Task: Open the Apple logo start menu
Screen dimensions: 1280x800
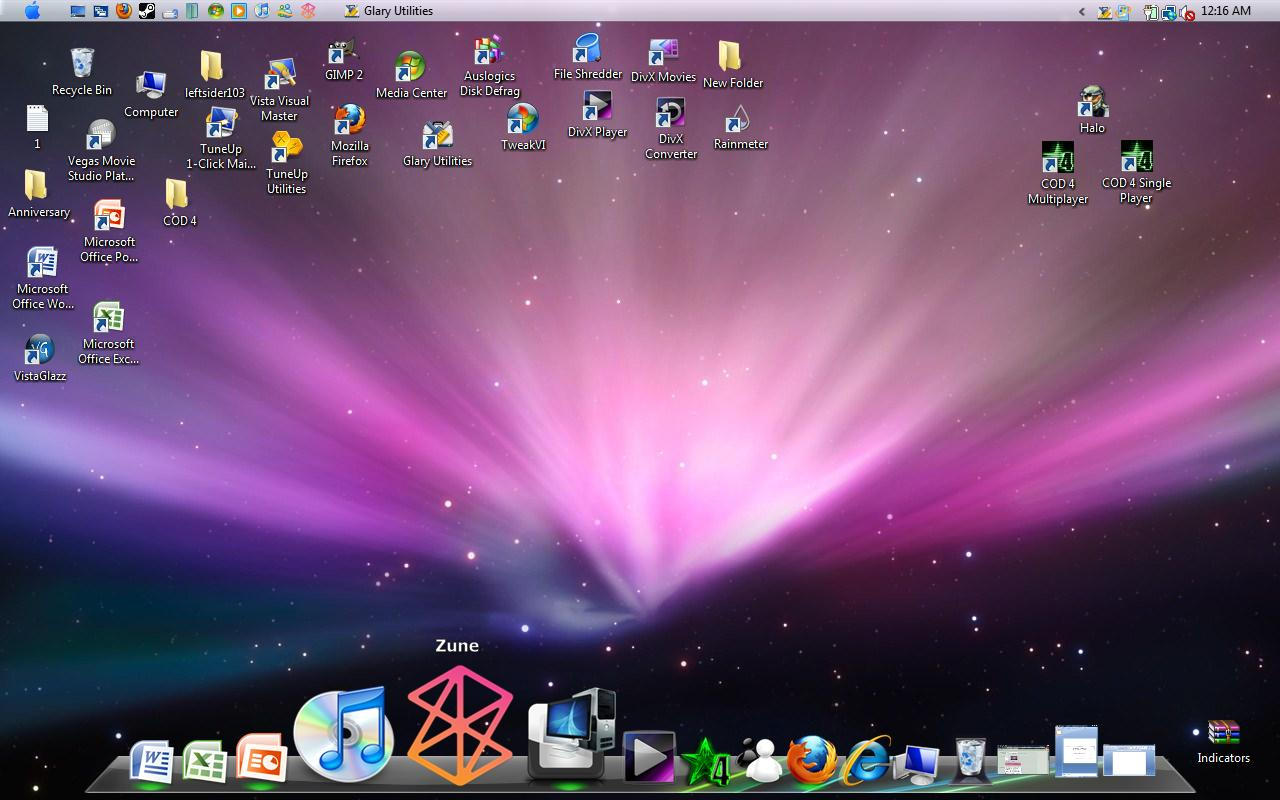Action: (x=32, y=11)
